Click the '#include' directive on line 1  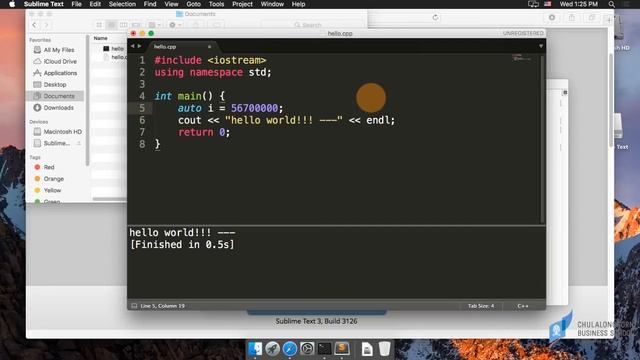click(178, 60)
